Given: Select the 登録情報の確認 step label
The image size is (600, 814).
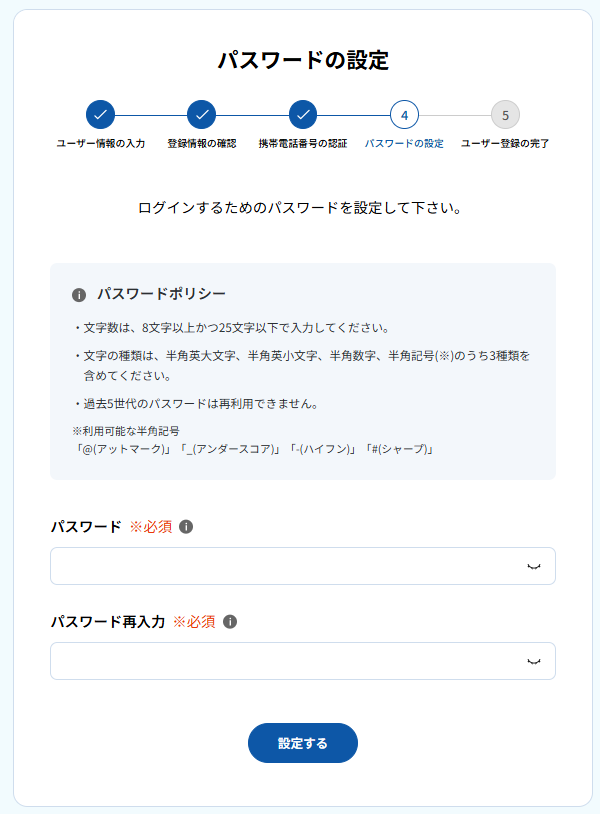Looking at the screenshot, I should 202,143.
